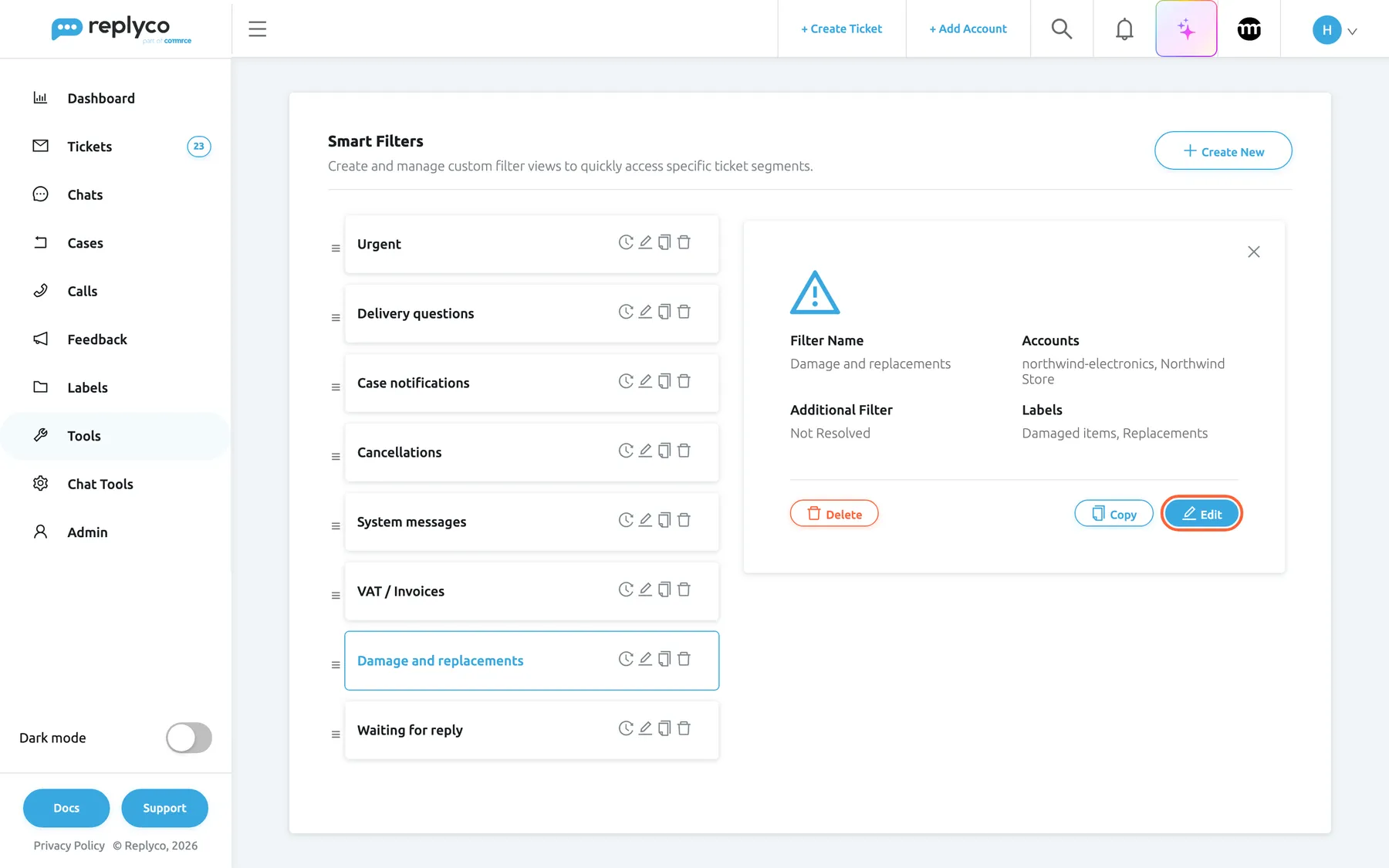The image size is (1389, 868).
Task: Click + Add Account
Action: (x=968, y=29)
